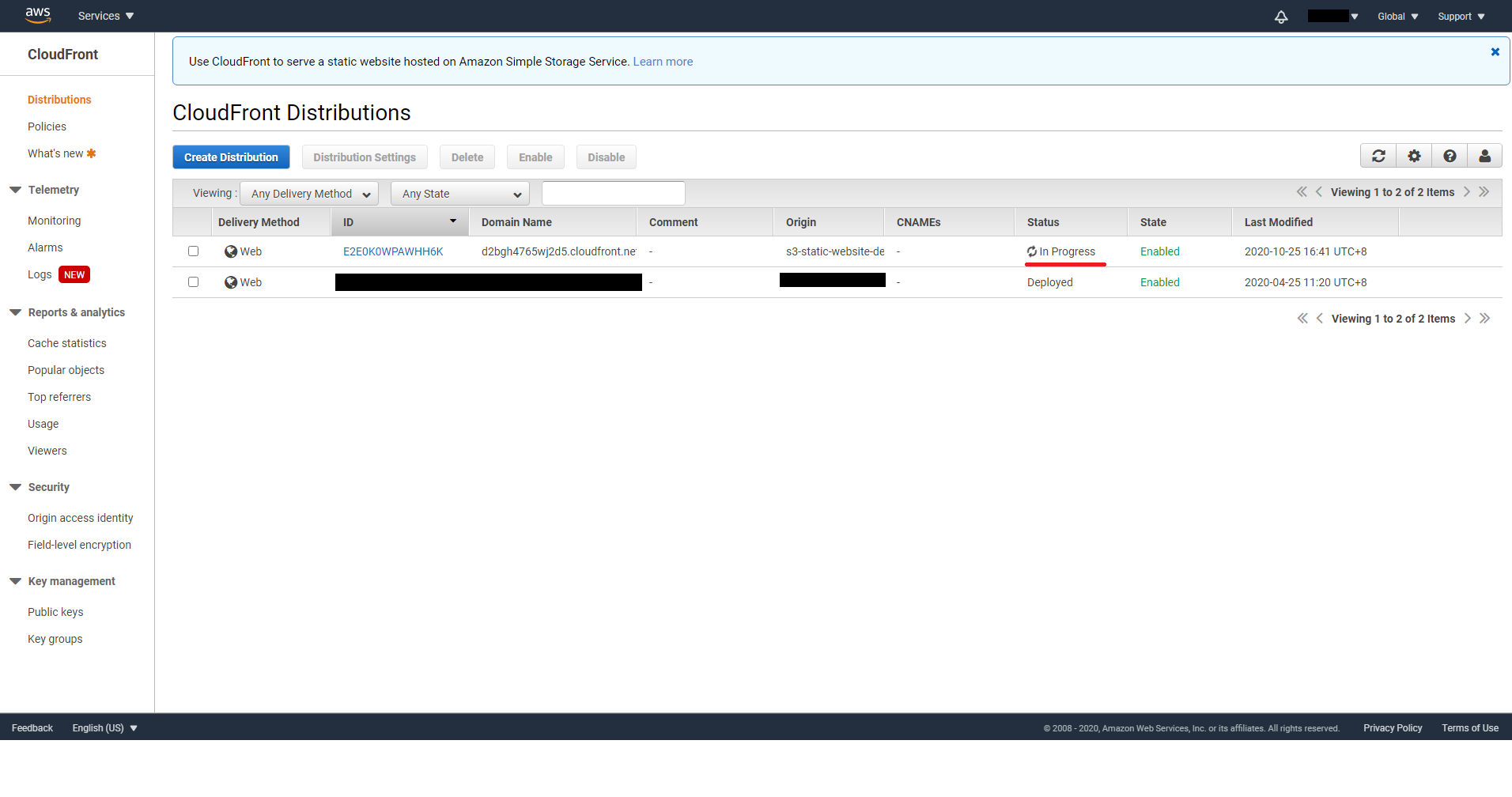Image resolution: width=1512 pixels, height=797 pixels.
Task: Open Key groups page
Action: click(x=55, y=639)
